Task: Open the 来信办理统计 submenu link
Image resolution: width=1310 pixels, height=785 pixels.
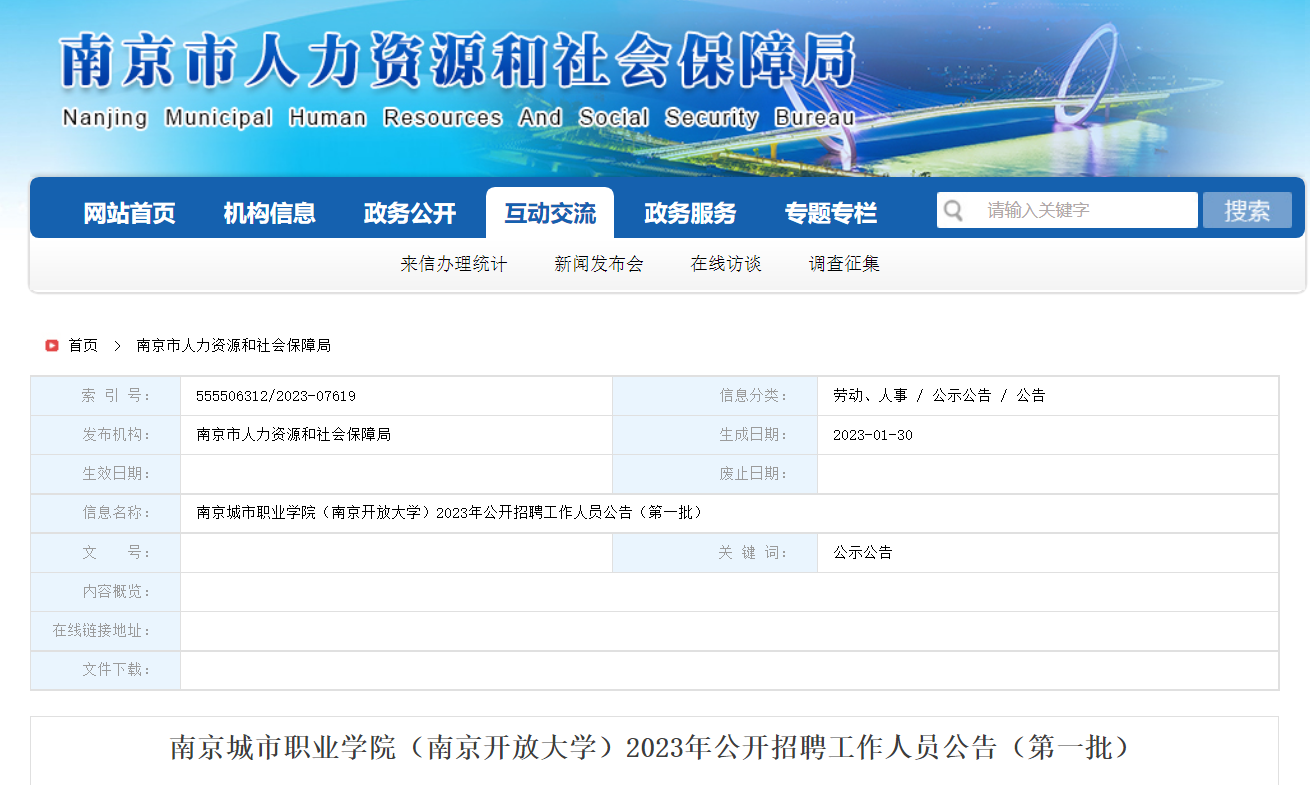Action: (x=454, y=264)
